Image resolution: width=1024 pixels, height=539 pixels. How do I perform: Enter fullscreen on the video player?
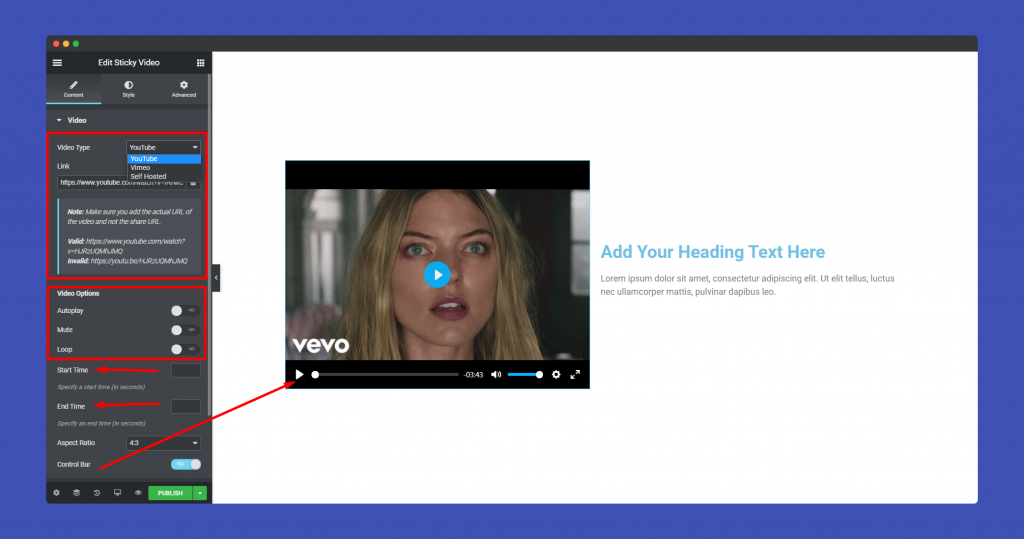pos(575,374)
